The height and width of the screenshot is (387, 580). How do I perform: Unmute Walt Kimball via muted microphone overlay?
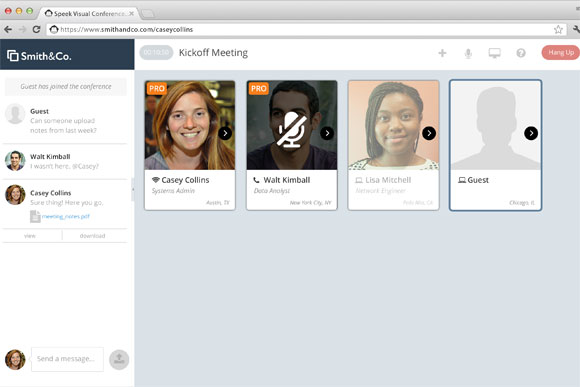coord(292,129)
